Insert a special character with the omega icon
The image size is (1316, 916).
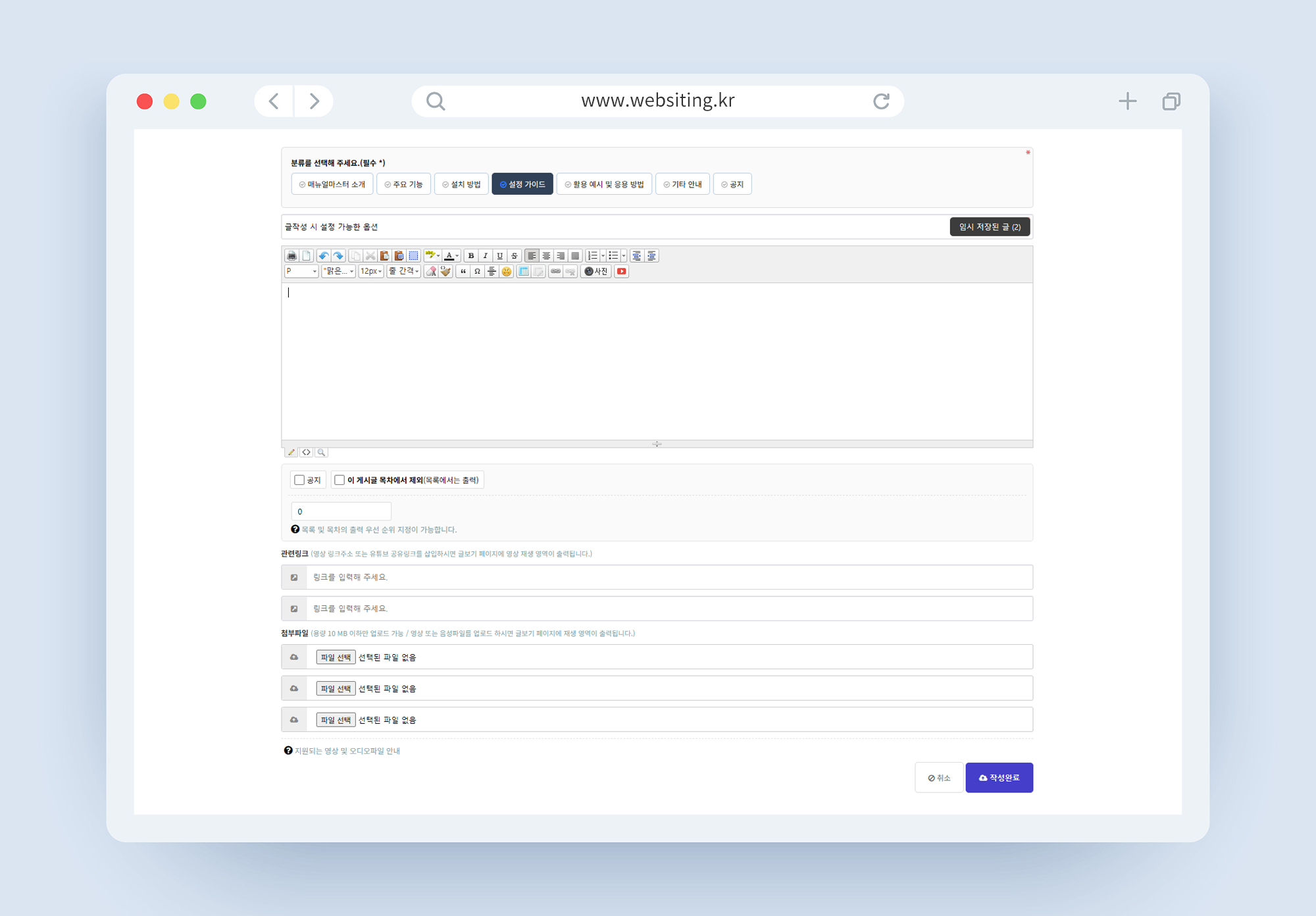click(x=477, y=272)
